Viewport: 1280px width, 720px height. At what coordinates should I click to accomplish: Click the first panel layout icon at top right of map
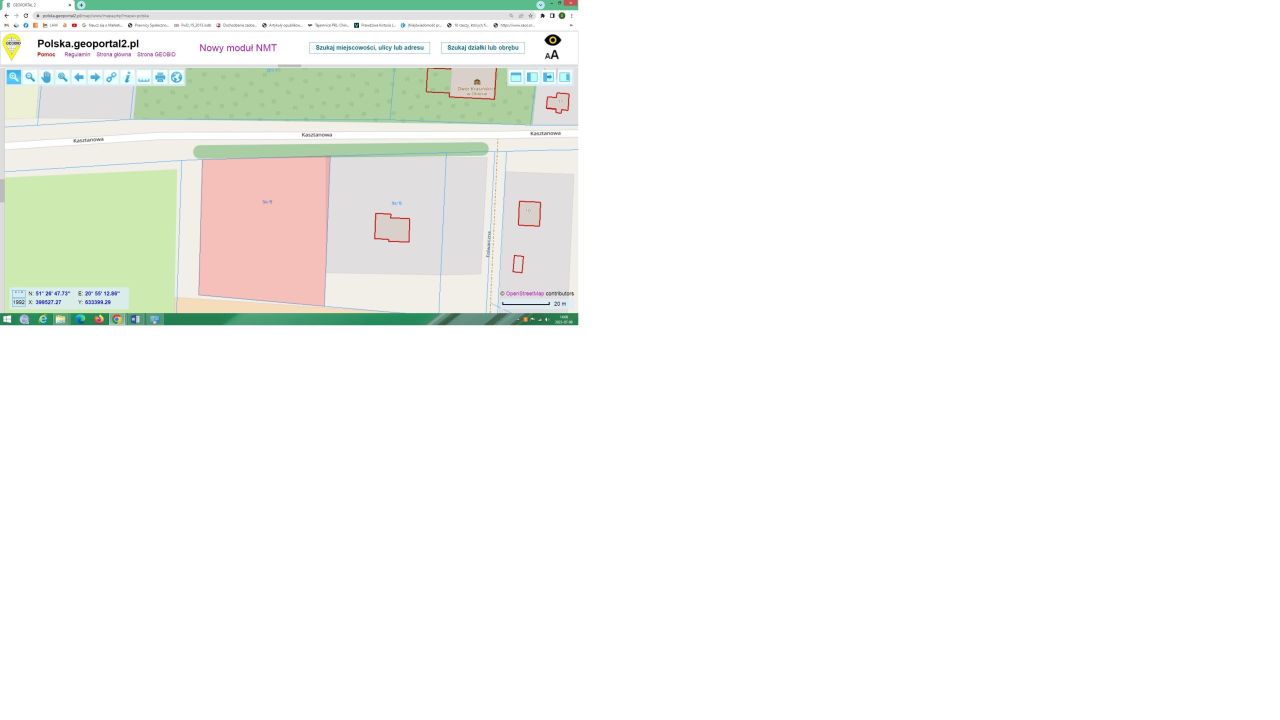point(516,77)
